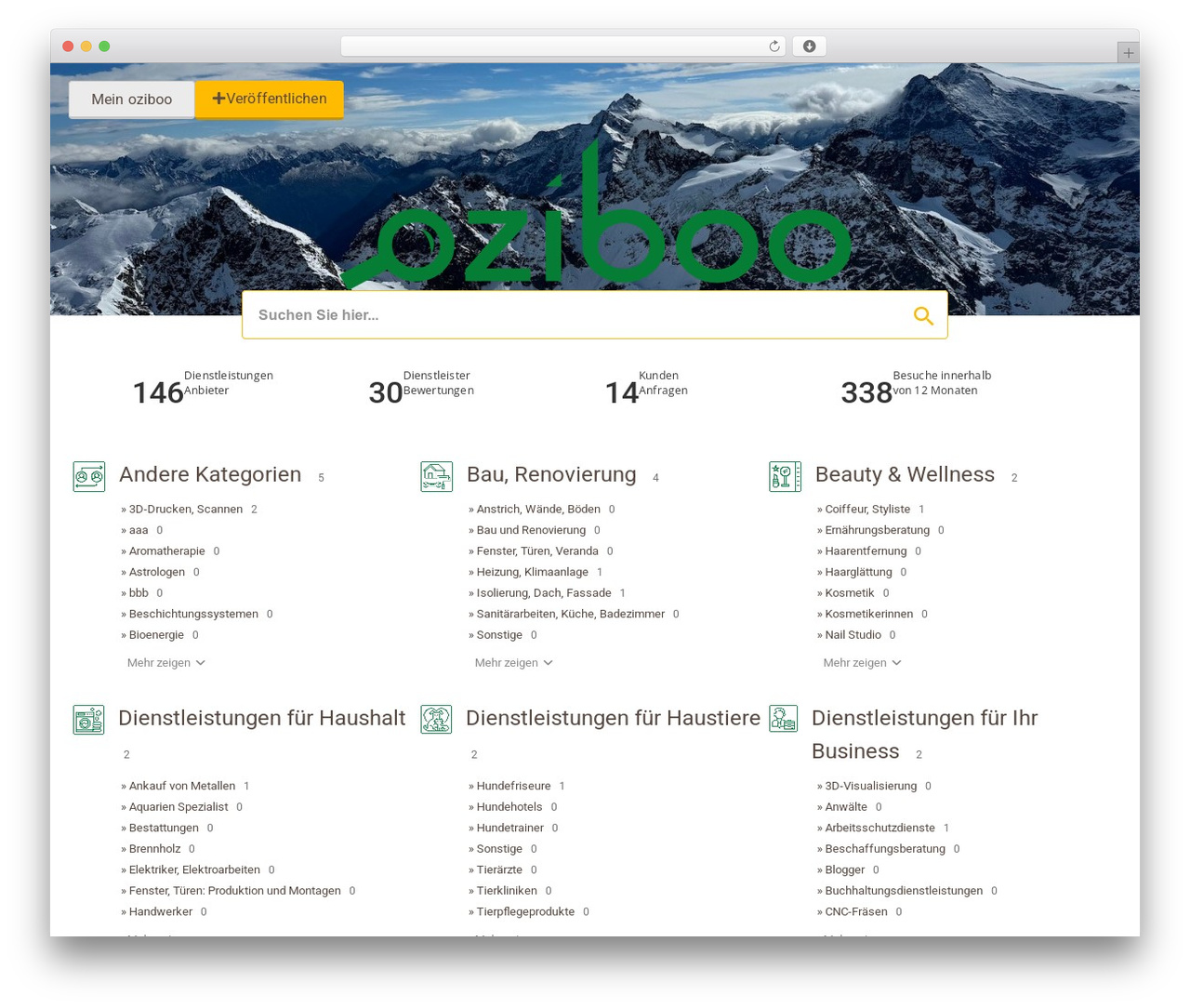Click the Beauty & Wellness category icon
This screenshot has height=1008, width=1190.
(x=786, y=476)
